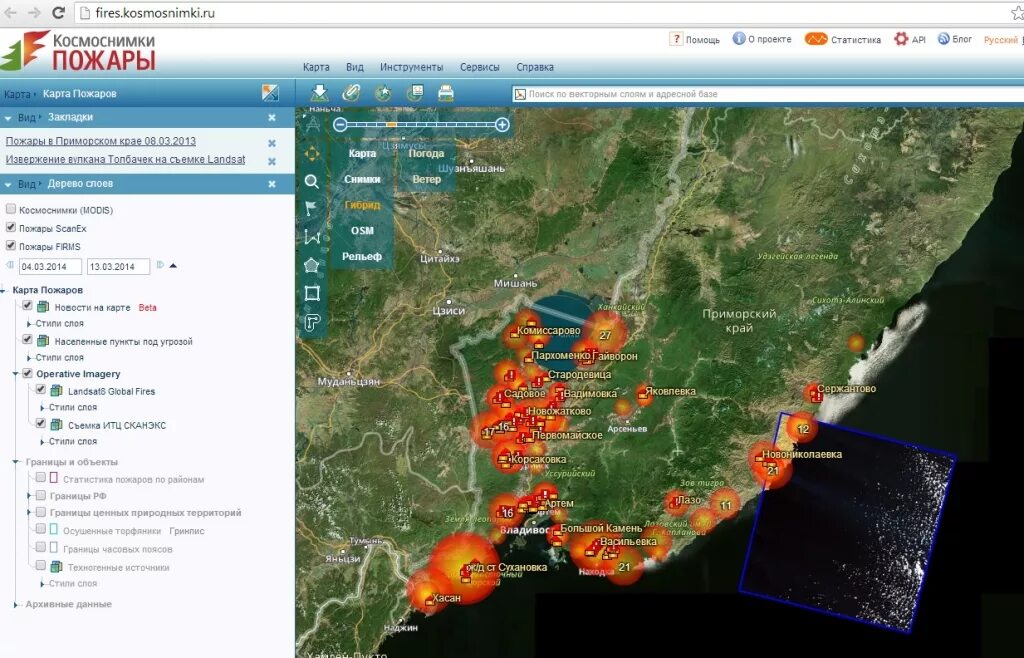The image size is (1024, 658).
Task: Click the Kosmosnimki Пожары logo
Action: point(78,51)
